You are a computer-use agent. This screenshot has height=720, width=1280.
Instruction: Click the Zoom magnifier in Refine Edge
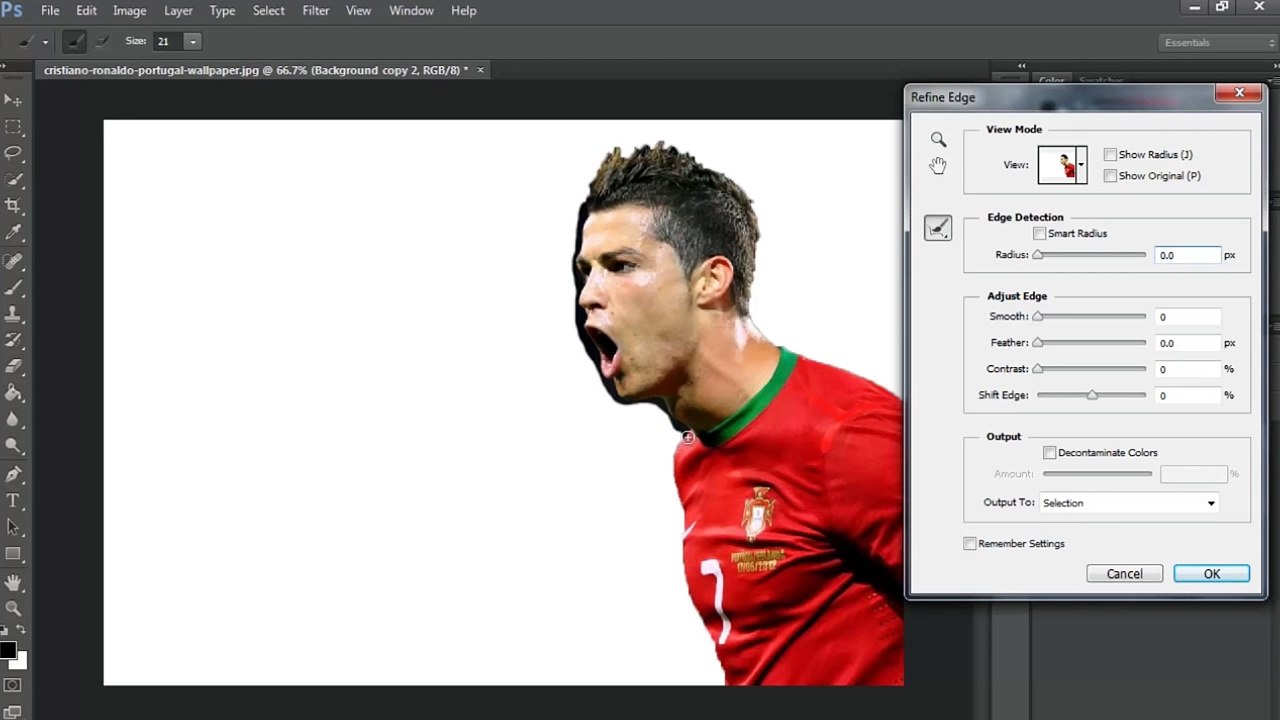pyautogui.click(x=938, y=140)
